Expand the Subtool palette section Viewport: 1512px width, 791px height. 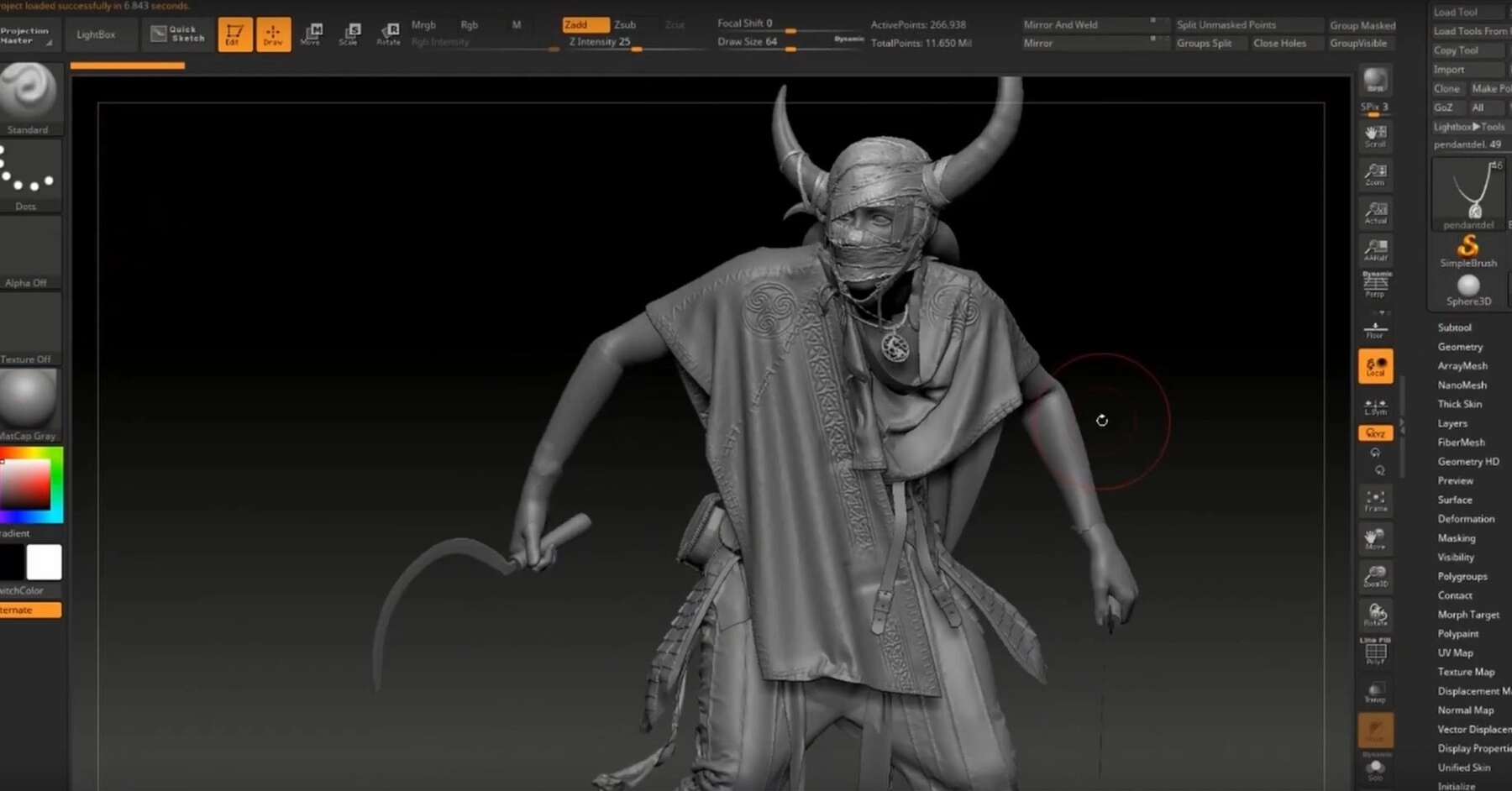1454,327
